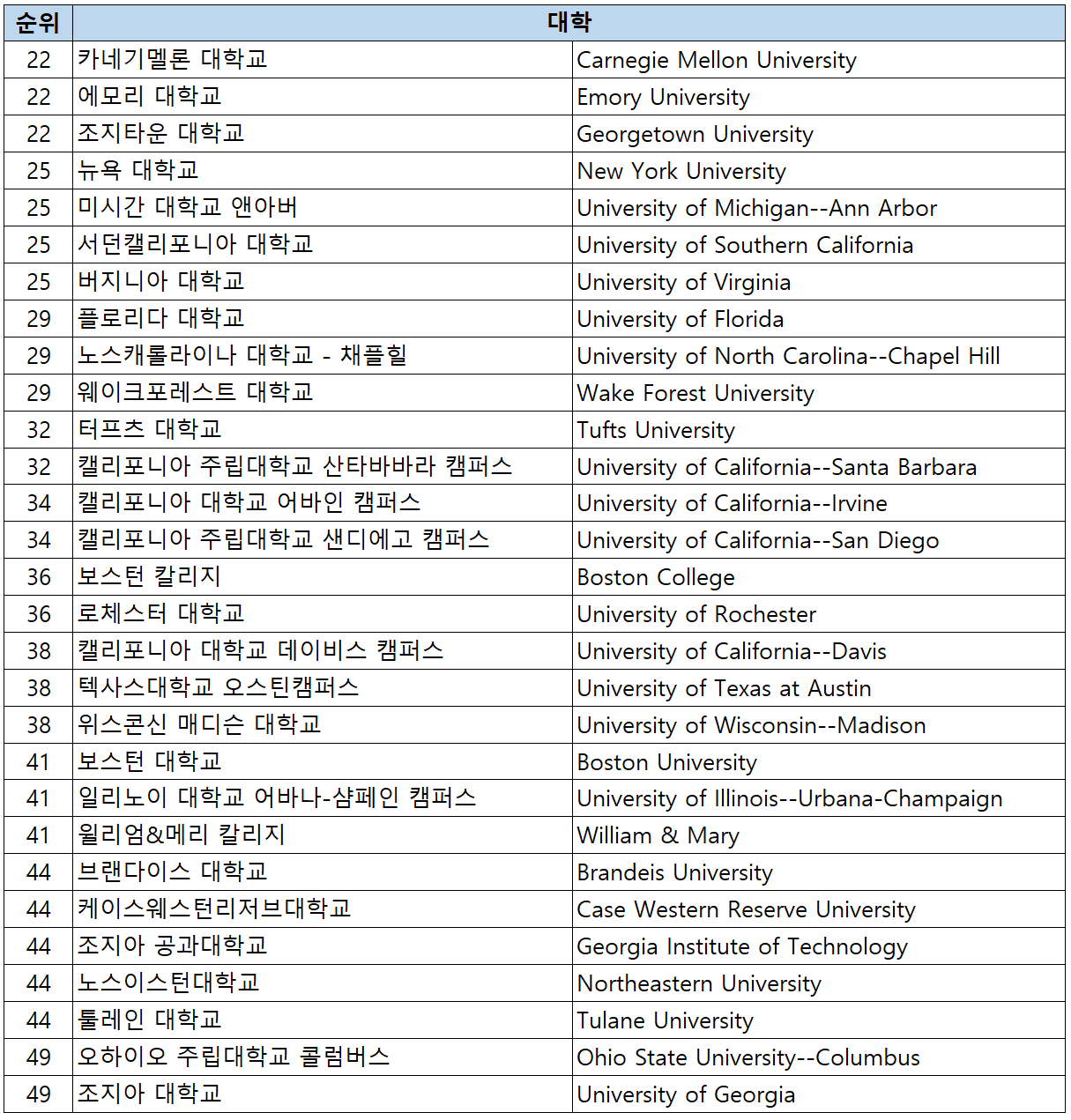The height and width of the screenshot is (1120, 1071).
Task: Select the cell 브랜다이스 대학교
Action: [323, 872]
